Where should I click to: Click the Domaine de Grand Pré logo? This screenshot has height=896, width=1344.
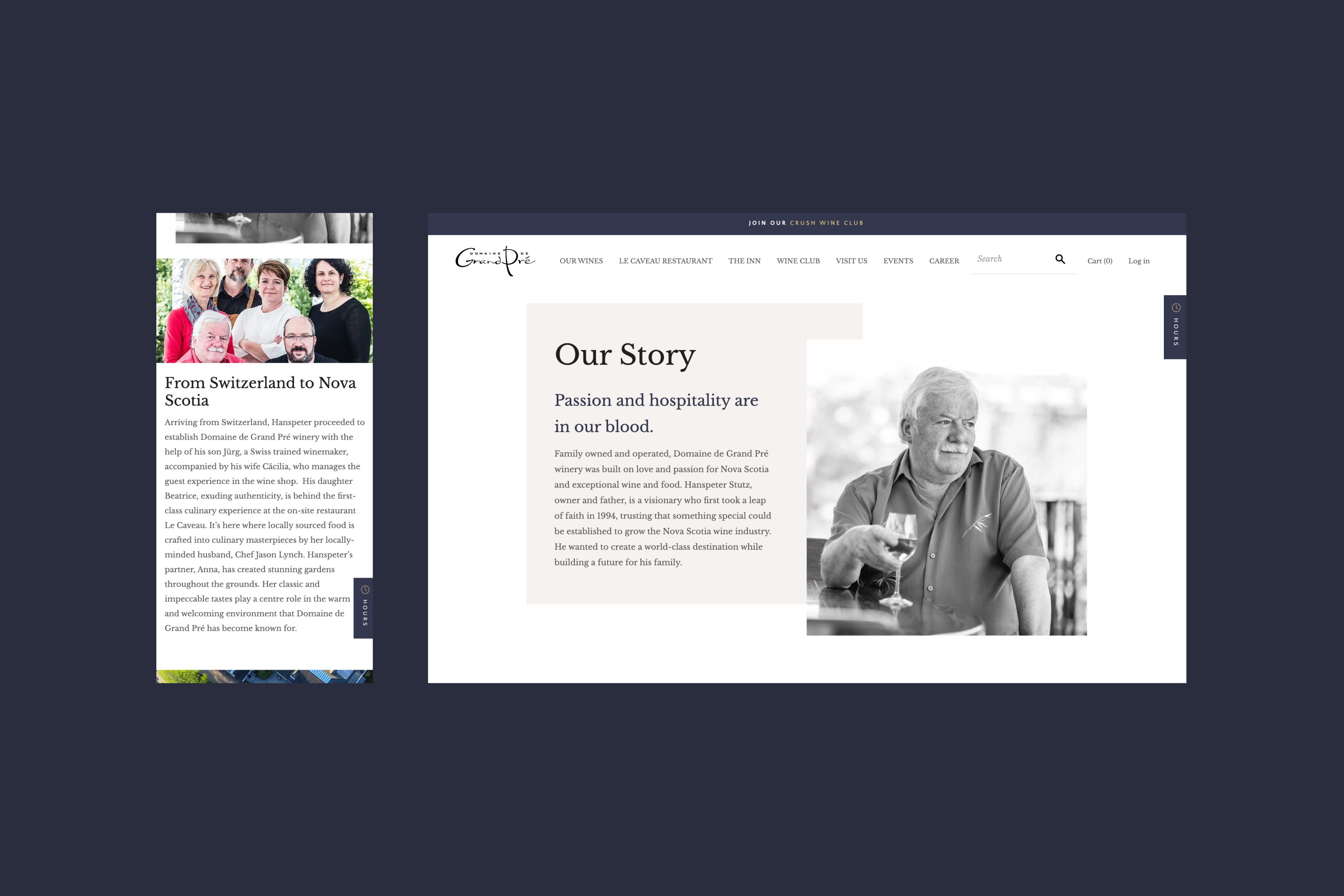pyautogui.click(x=495, y=261)
